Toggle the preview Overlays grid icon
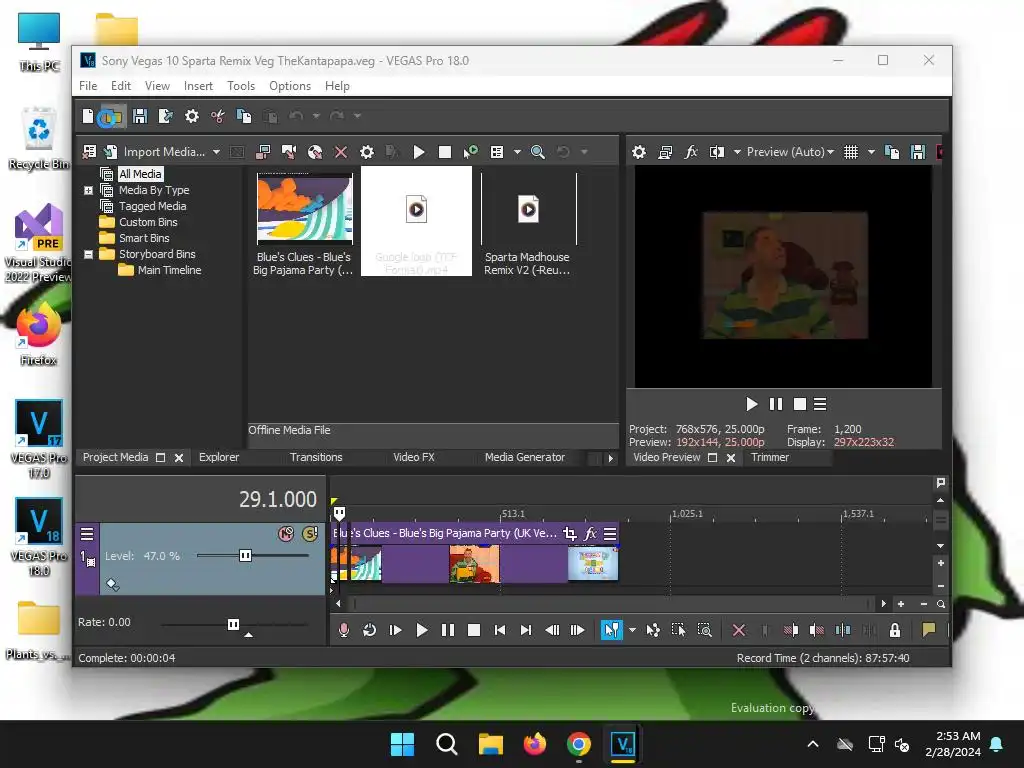This screenshot has width=1024, height=768. [x=851, y=152]
